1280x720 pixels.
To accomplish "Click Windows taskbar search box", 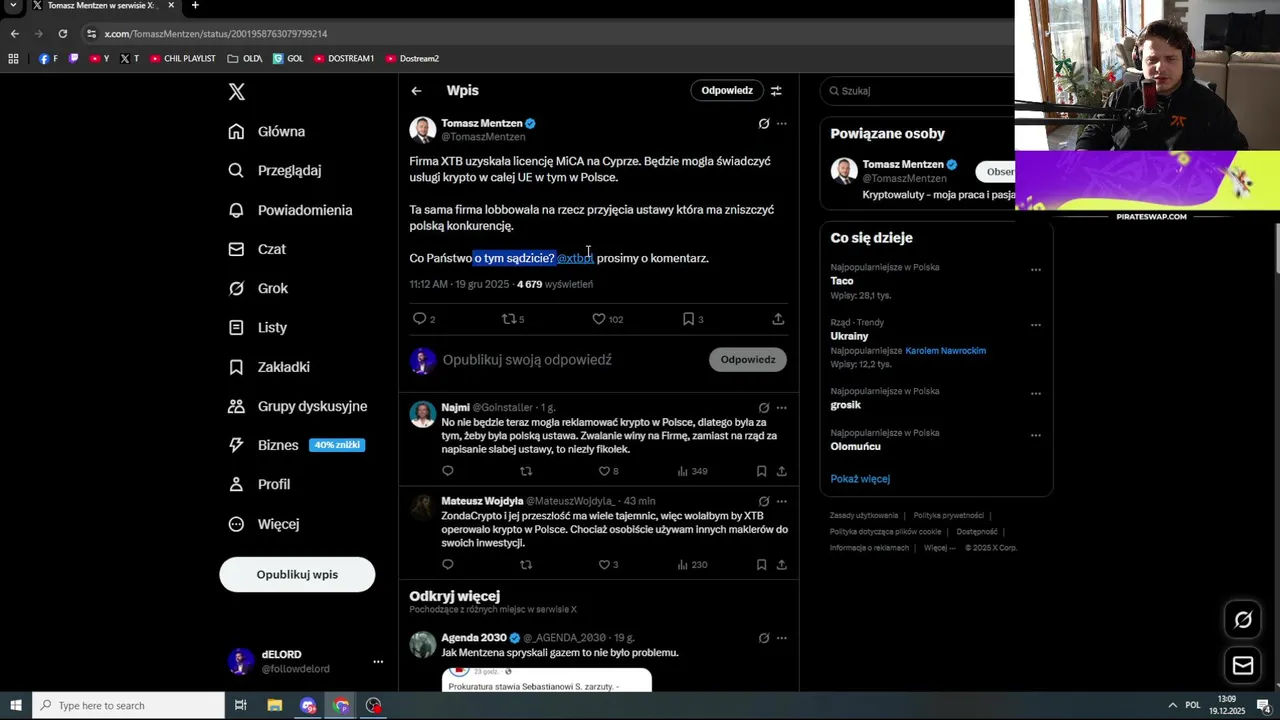I will point(128,705).
